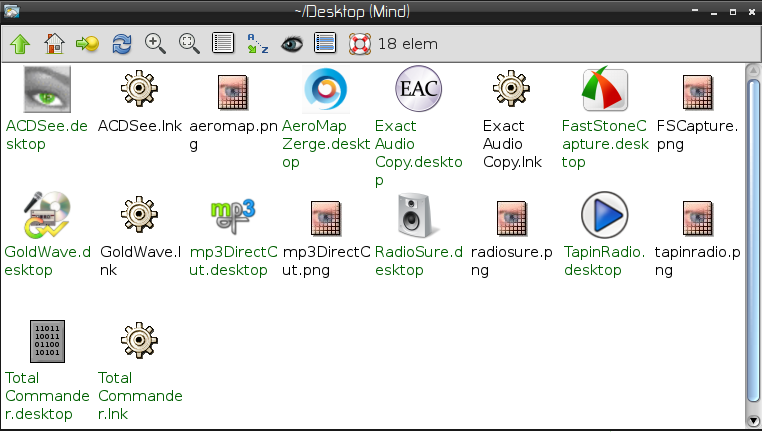Select the Total Commander.desktop binary icon
Screen dimensions: 762x432
click(47, 341)
